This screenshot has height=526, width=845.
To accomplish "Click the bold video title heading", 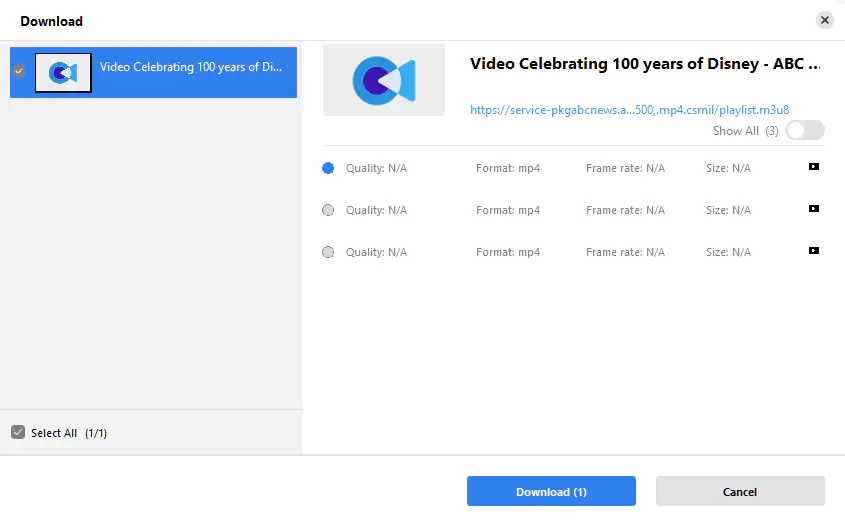I will [645, 64].
